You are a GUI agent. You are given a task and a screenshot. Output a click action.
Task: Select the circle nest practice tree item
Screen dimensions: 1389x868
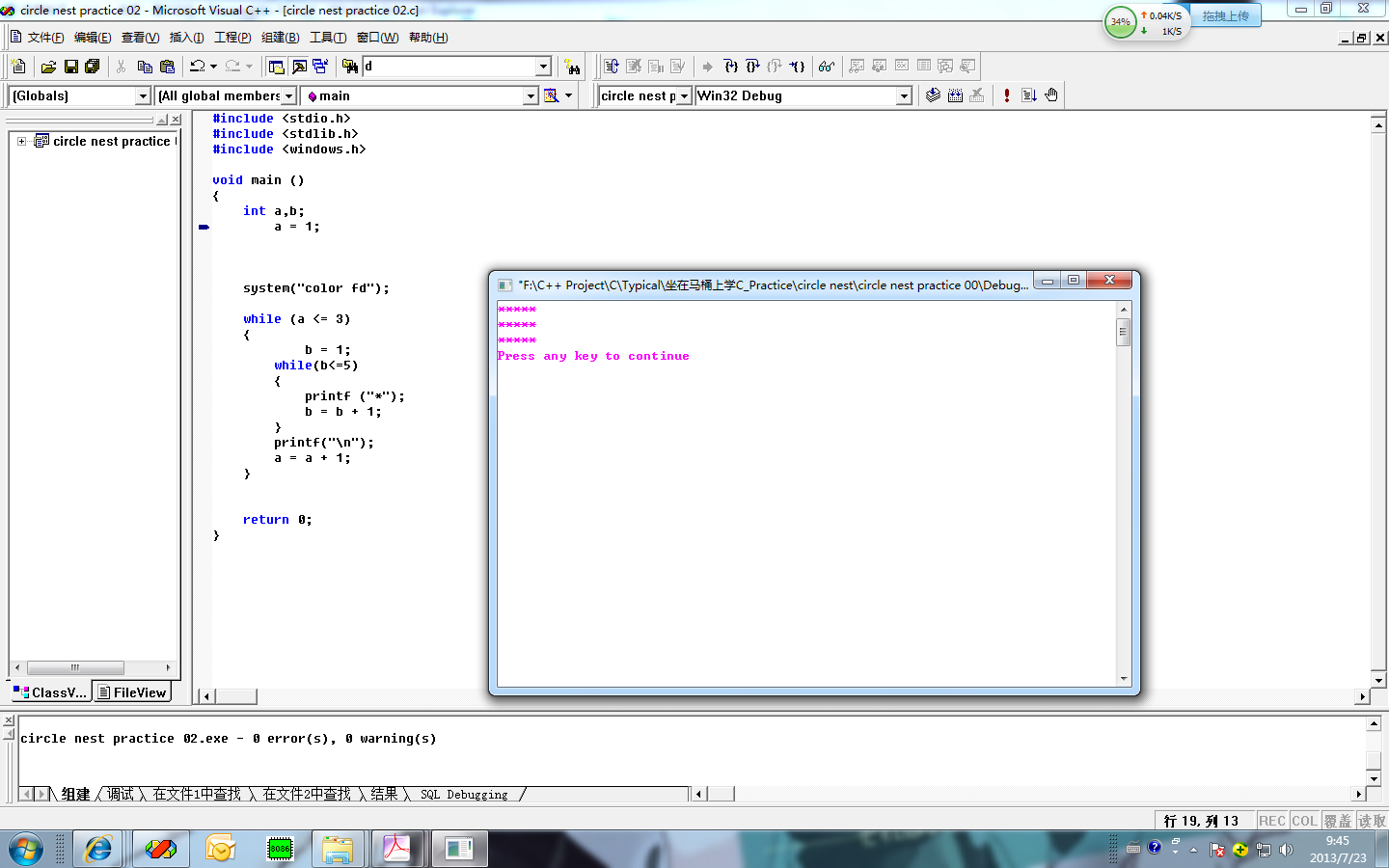(113, 141)
